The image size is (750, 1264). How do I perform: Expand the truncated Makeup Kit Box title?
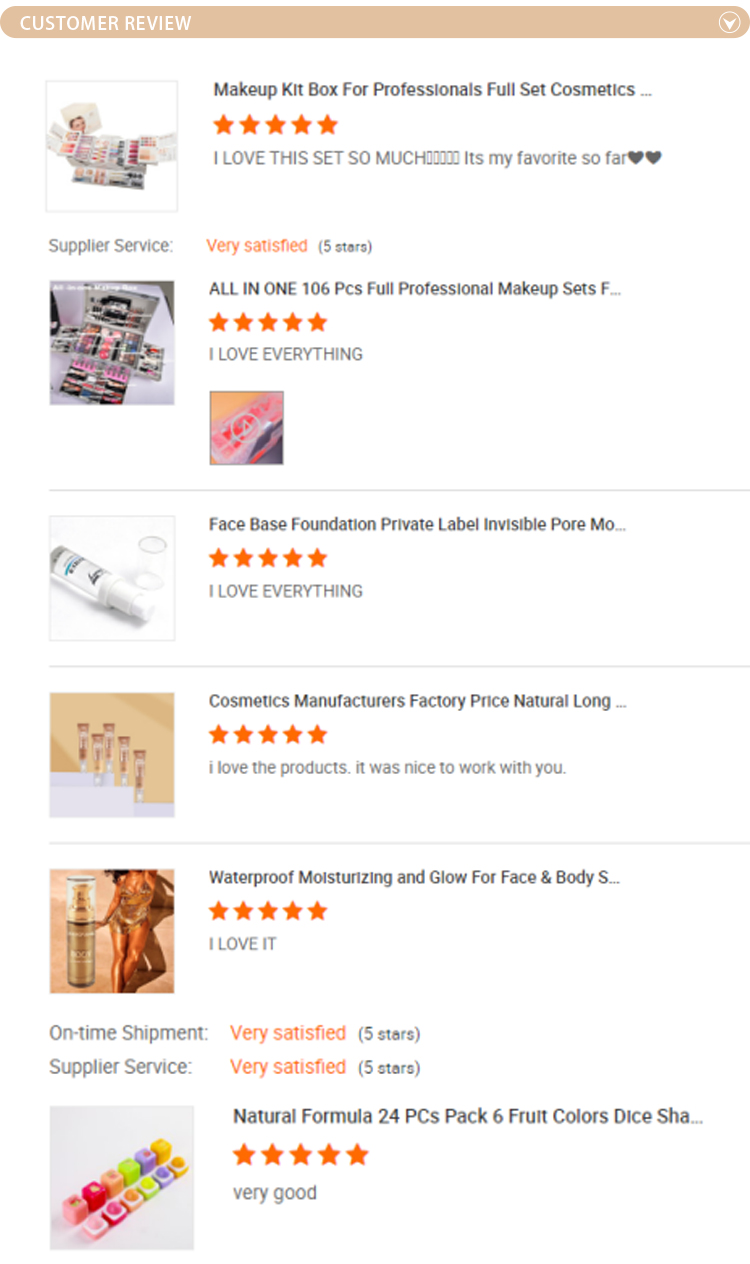click(x=431, y=90)
